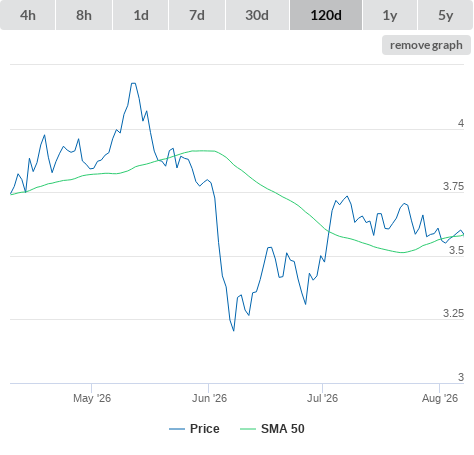The image size is (474, 455).
Task: Toggle the SMA 50 legend label
Action: (x=283, y=429)
